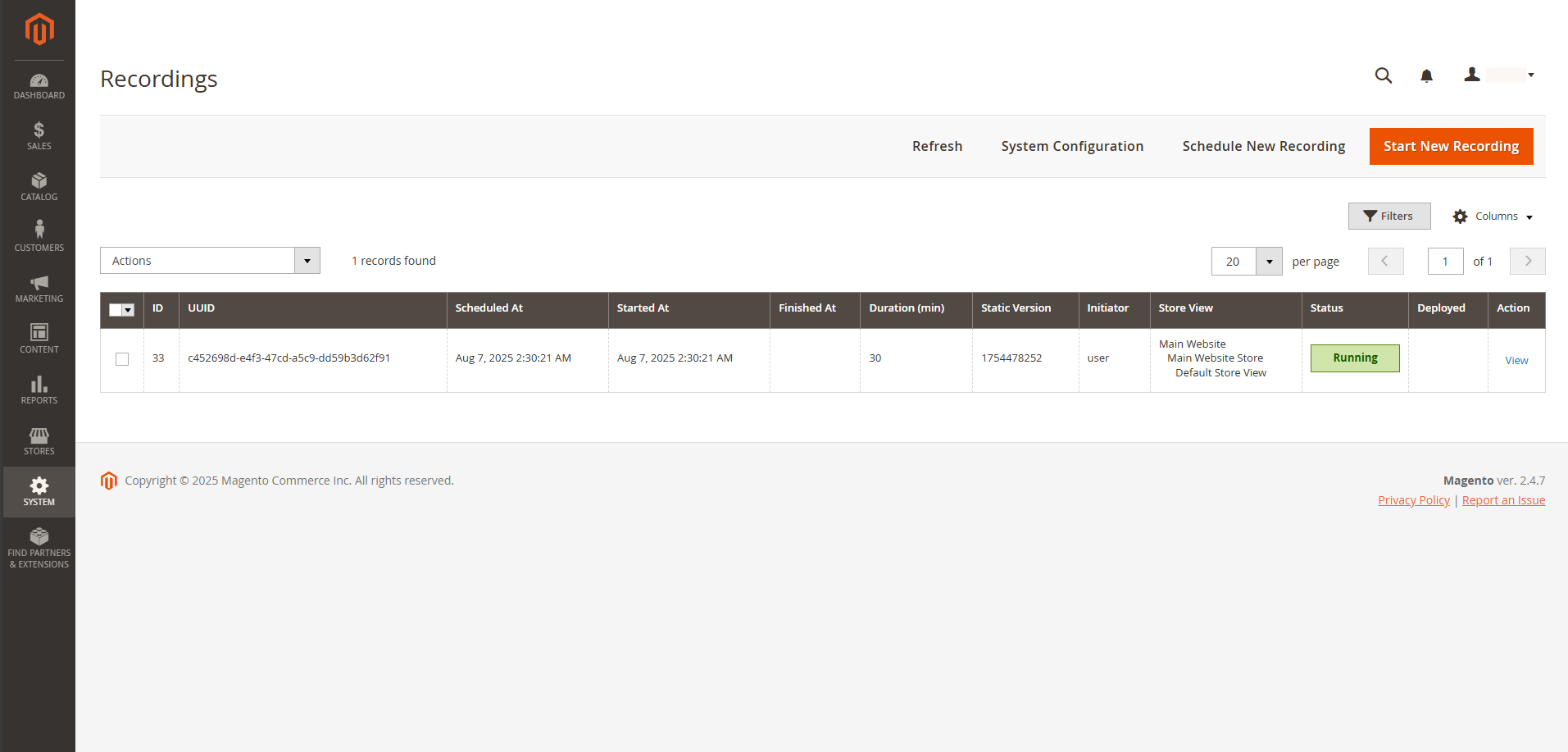Sort by Scheduled At column header
This screenshot has height=752, width=1568.
(528, 310)
